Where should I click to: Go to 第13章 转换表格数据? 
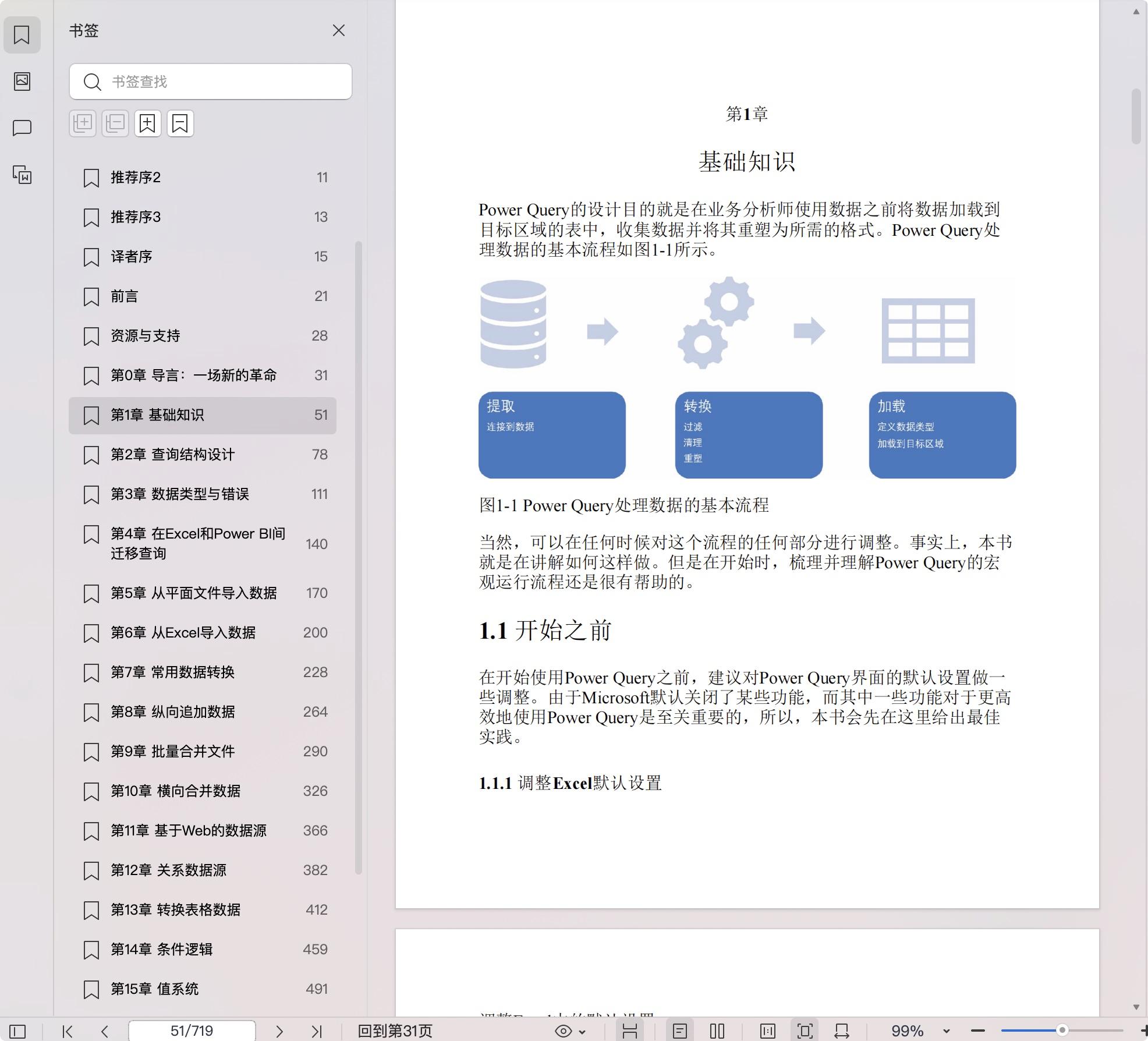(x=203, y=910)
